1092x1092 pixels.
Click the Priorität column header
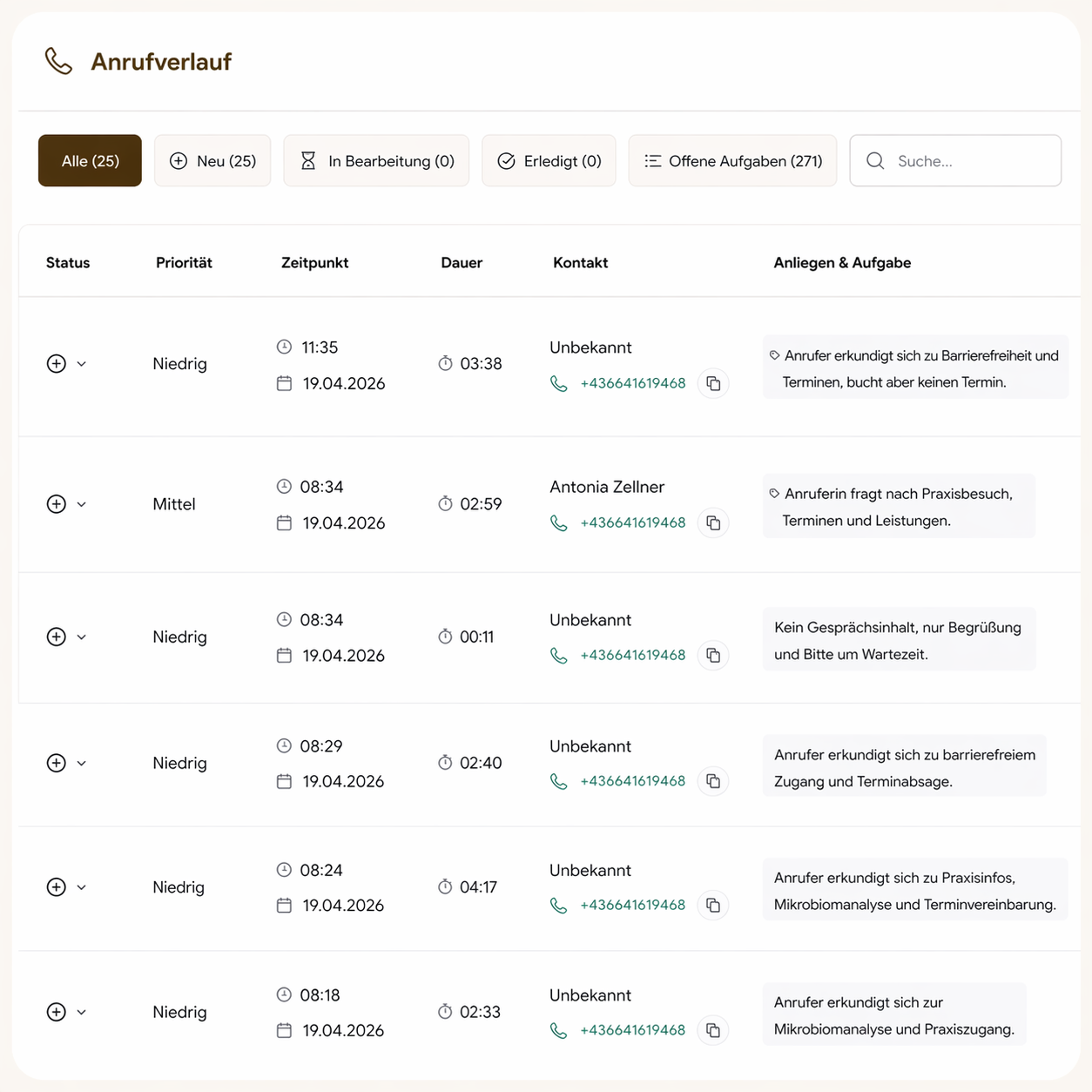[x=184, y=263]
